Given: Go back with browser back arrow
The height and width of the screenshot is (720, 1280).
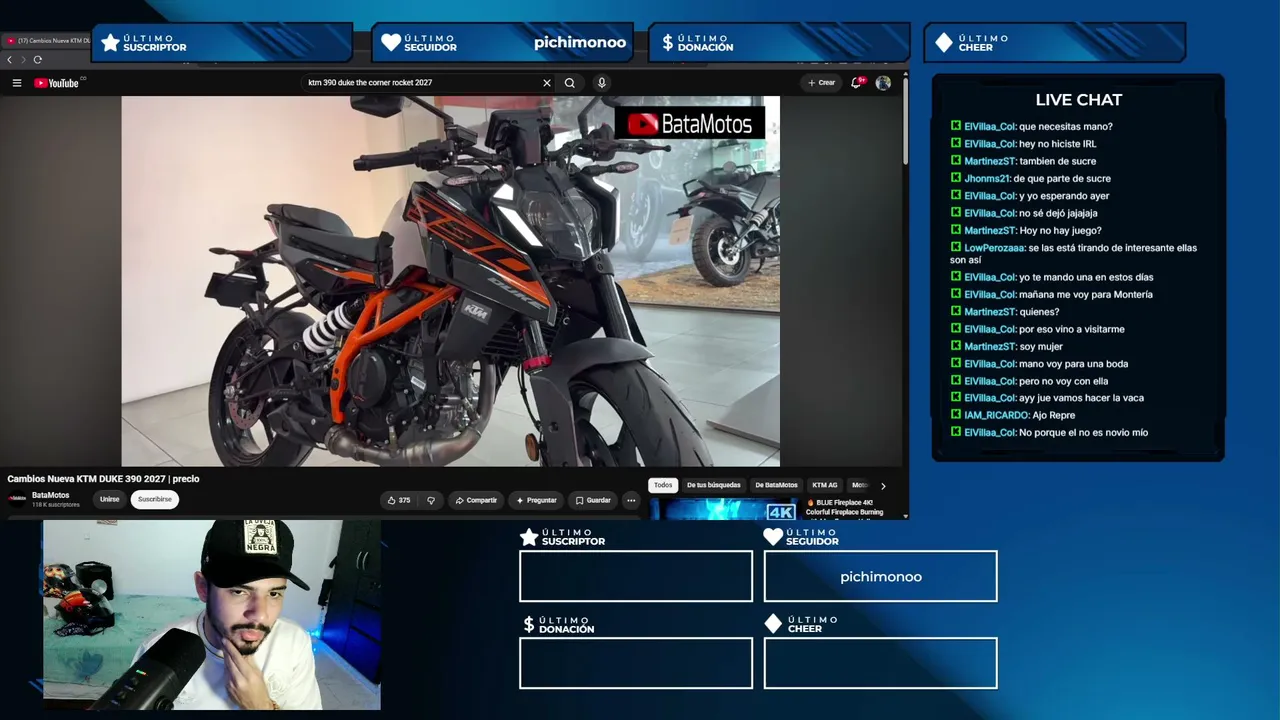Looking at the screenshot, I should [x=9, y=60].
